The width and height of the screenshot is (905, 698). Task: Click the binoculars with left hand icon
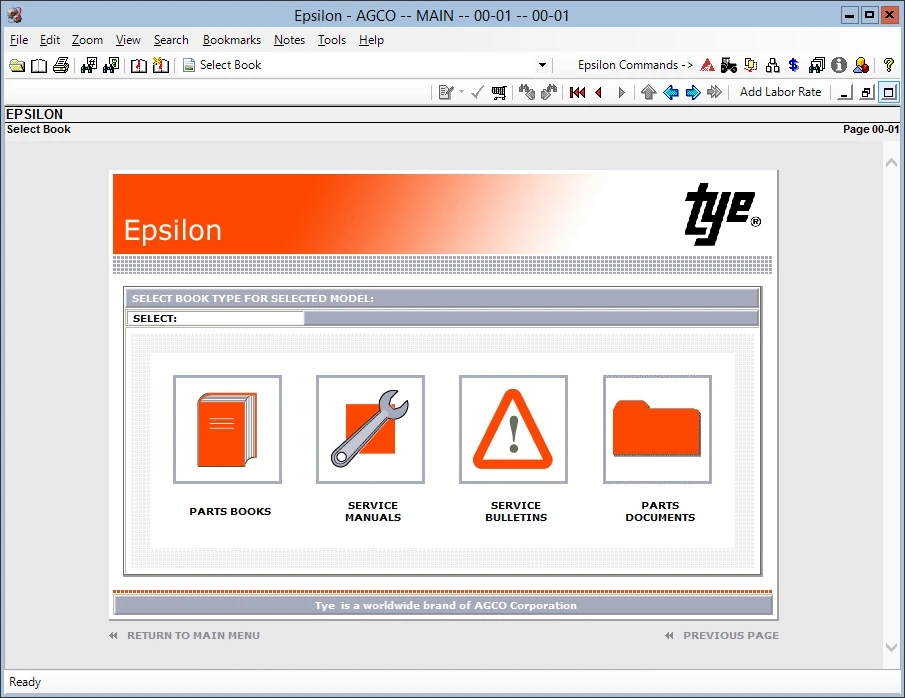526,92
